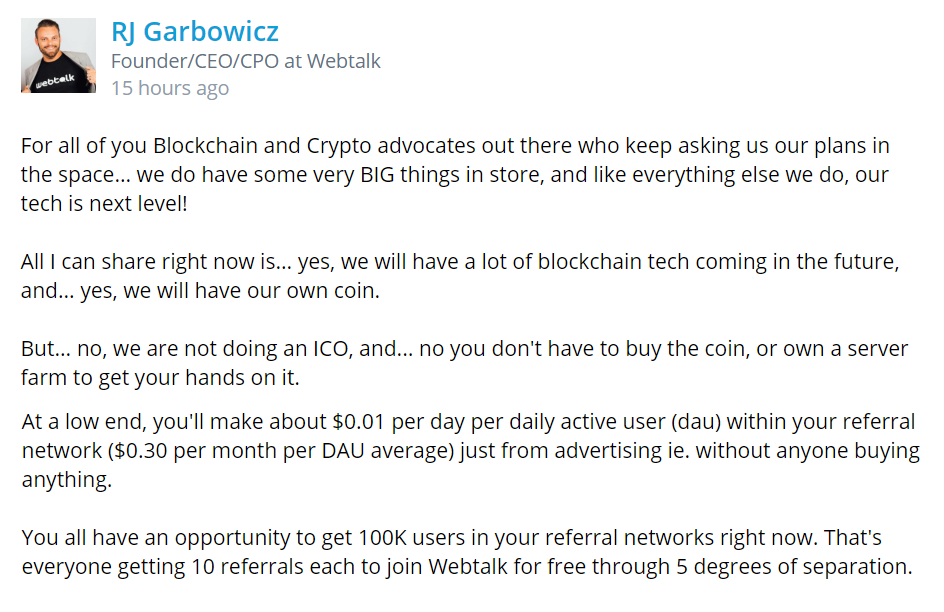The width and height of the screenshot is (944, 612).
Task: Click the word Crypto in first line
Action: 339,146
